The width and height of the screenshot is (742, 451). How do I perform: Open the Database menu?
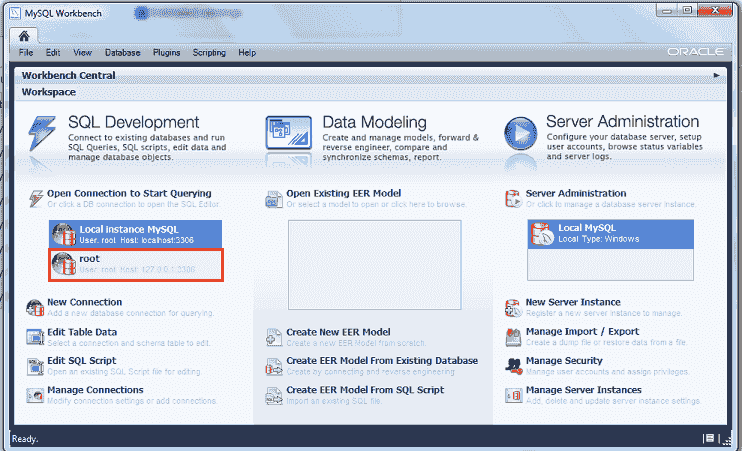pos(123,53)
